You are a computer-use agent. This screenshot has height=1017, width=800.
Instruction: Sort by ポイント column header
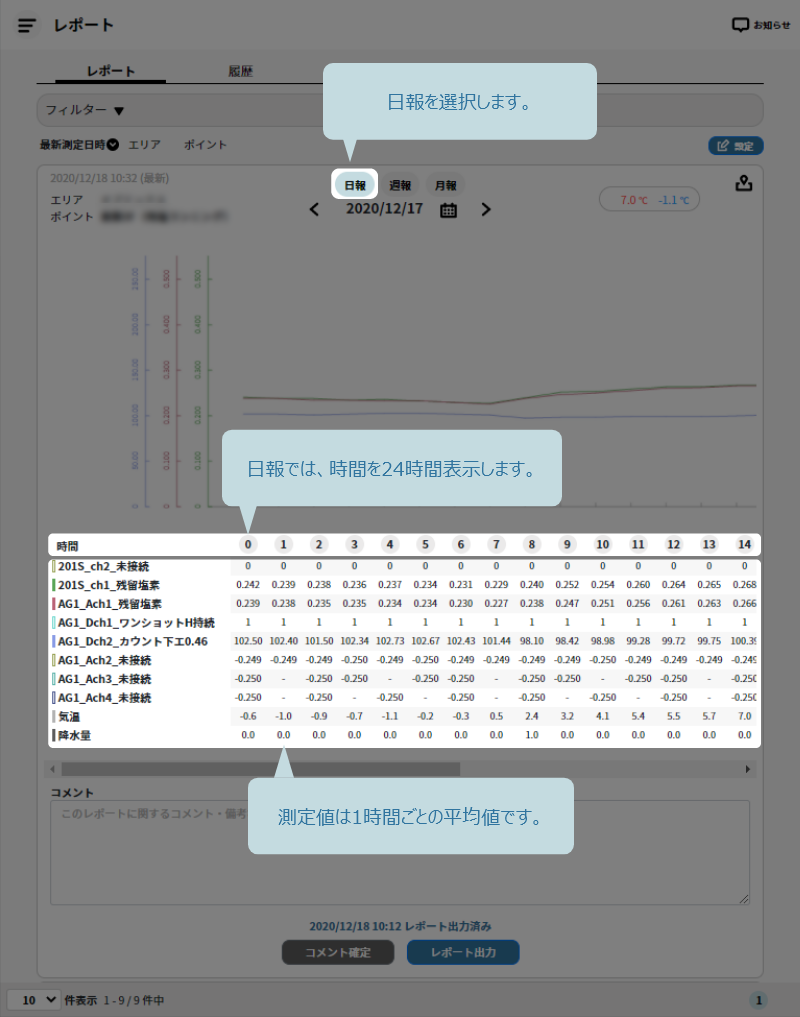click(x=205, y=145)
